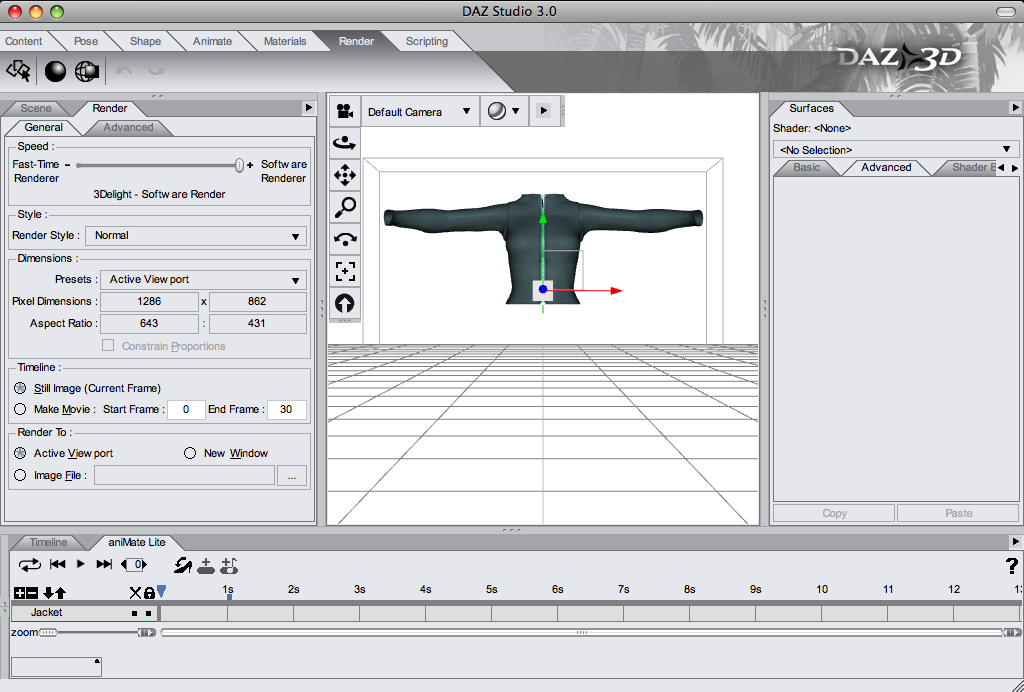Click the move track up arrow

click(x=60, y=593)
